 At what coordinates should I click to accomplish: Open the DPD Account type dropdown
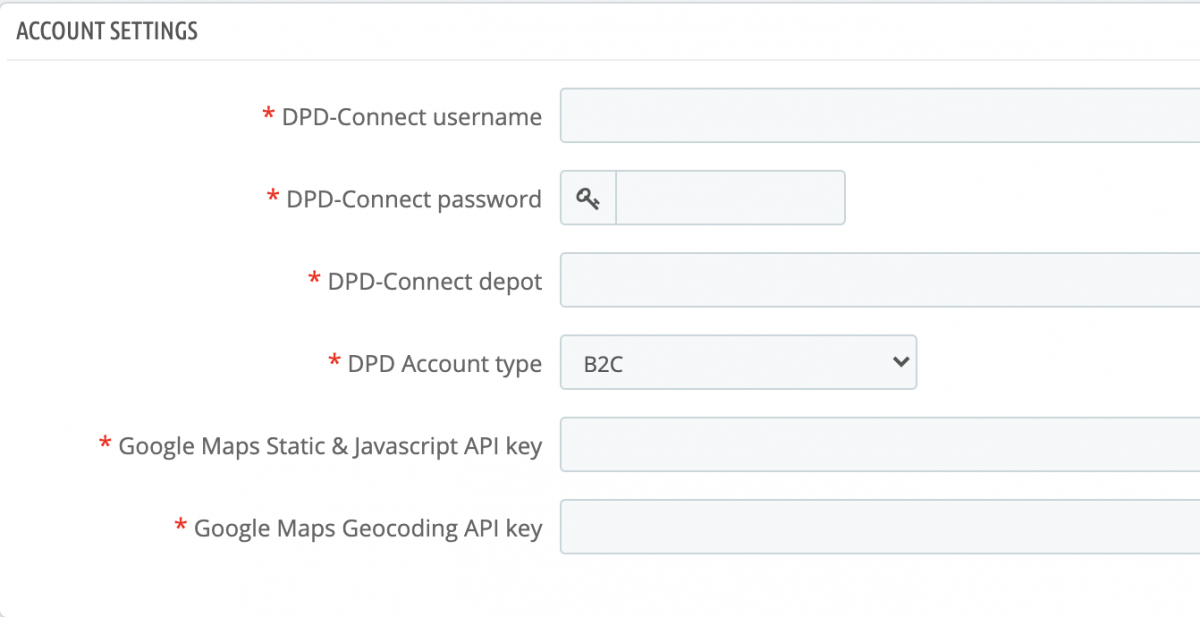(x=738, y=362)
